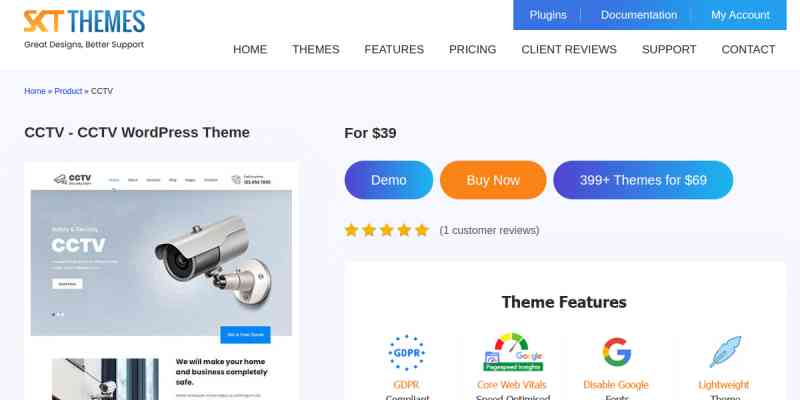Click the Core Web Vitals speedometer icon
Image resolution: width=800 pixels, height=400 pixels.
pos(512,352)
